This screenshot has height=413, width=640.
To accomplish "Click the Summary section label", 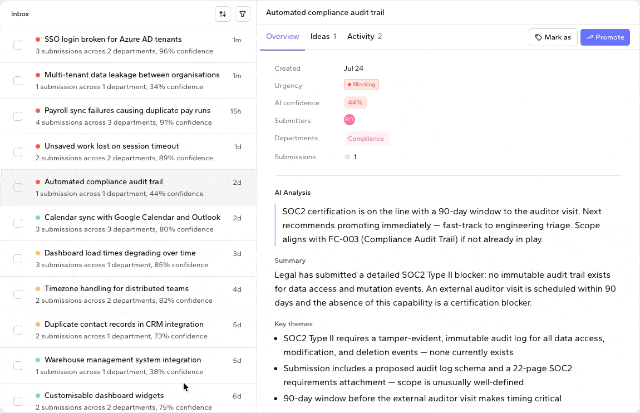I will pos(290,260).
